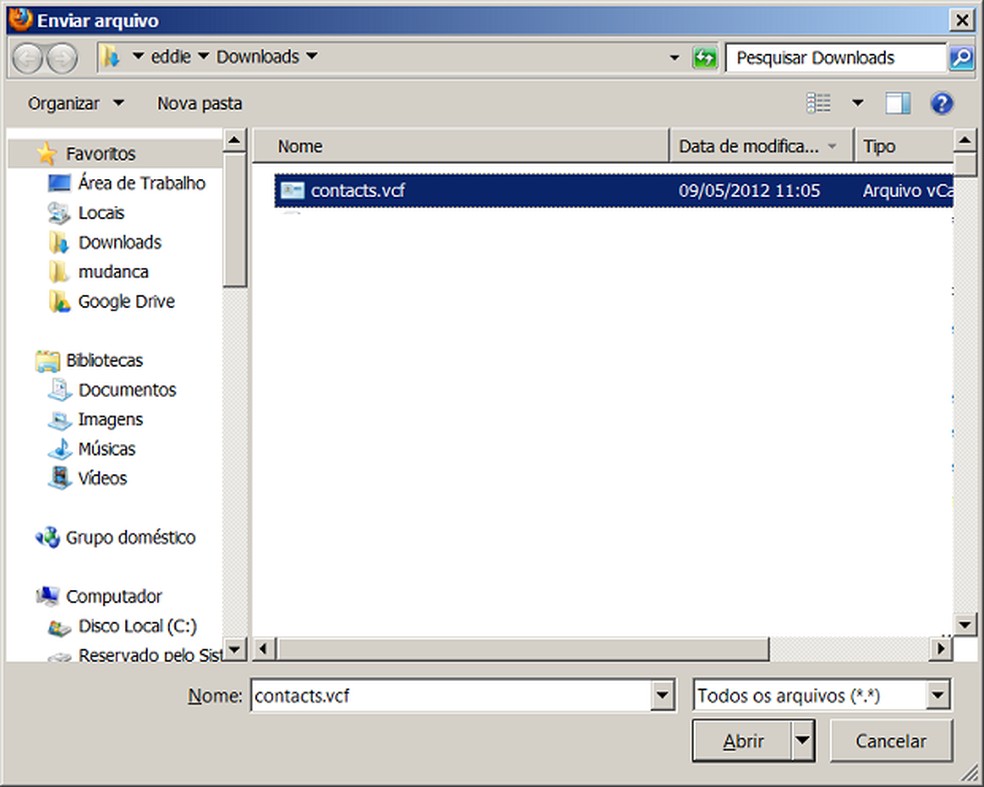The width and height of the screenshot is (984, 787).
Task: Click Nova pasta to create folder
Action: point(200,103)
